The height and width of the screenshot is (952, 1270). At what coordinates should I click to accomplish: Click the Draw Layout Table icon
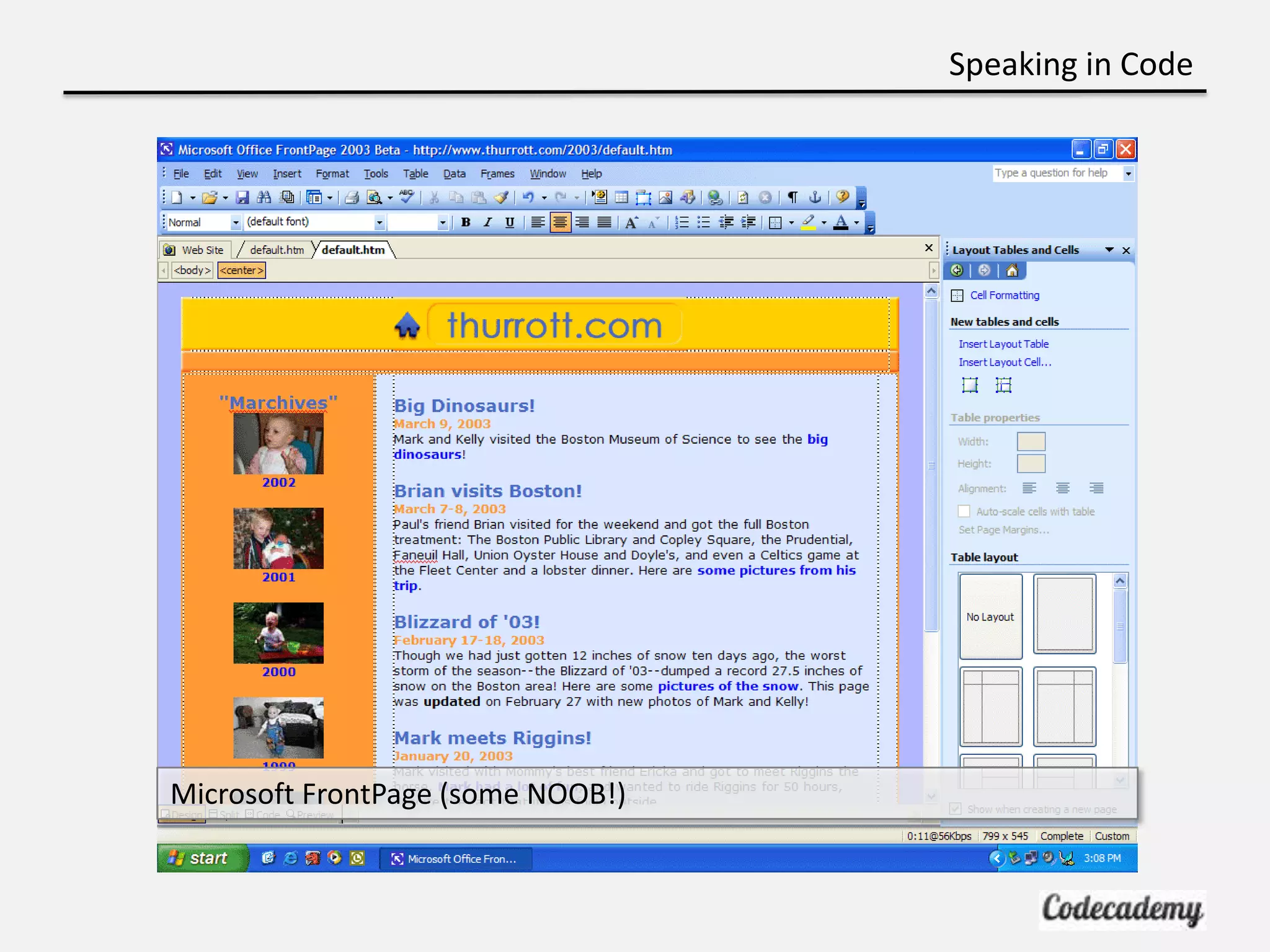[970, 386]
